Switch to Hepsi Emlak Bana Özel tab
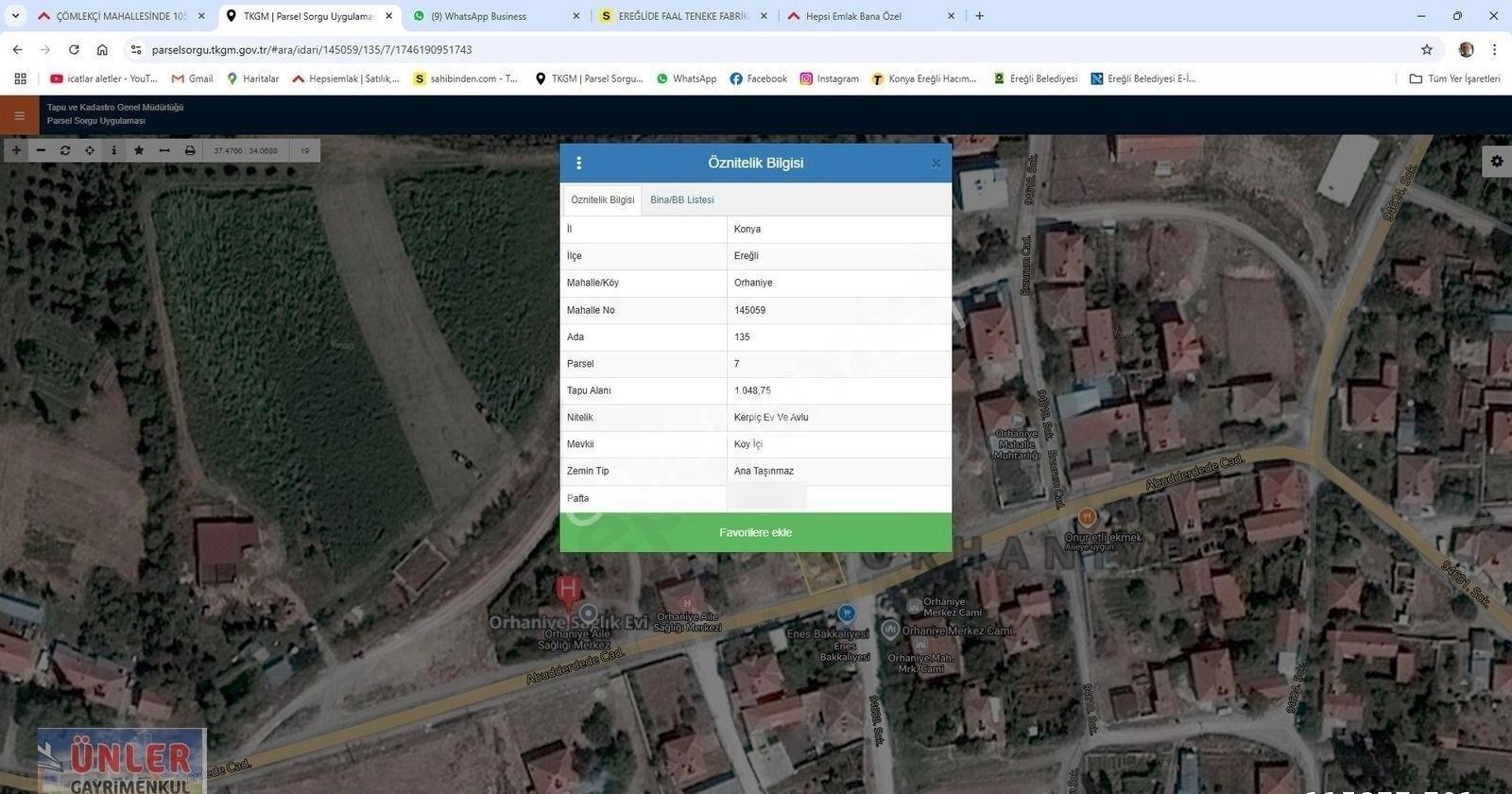Screen dimensions: 1512x794 tap(871, 16)
